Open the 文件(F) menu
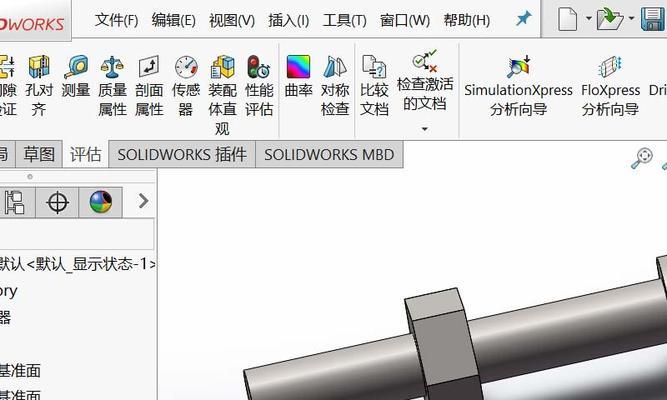The image size is (667, 400). tap(116, 20)
